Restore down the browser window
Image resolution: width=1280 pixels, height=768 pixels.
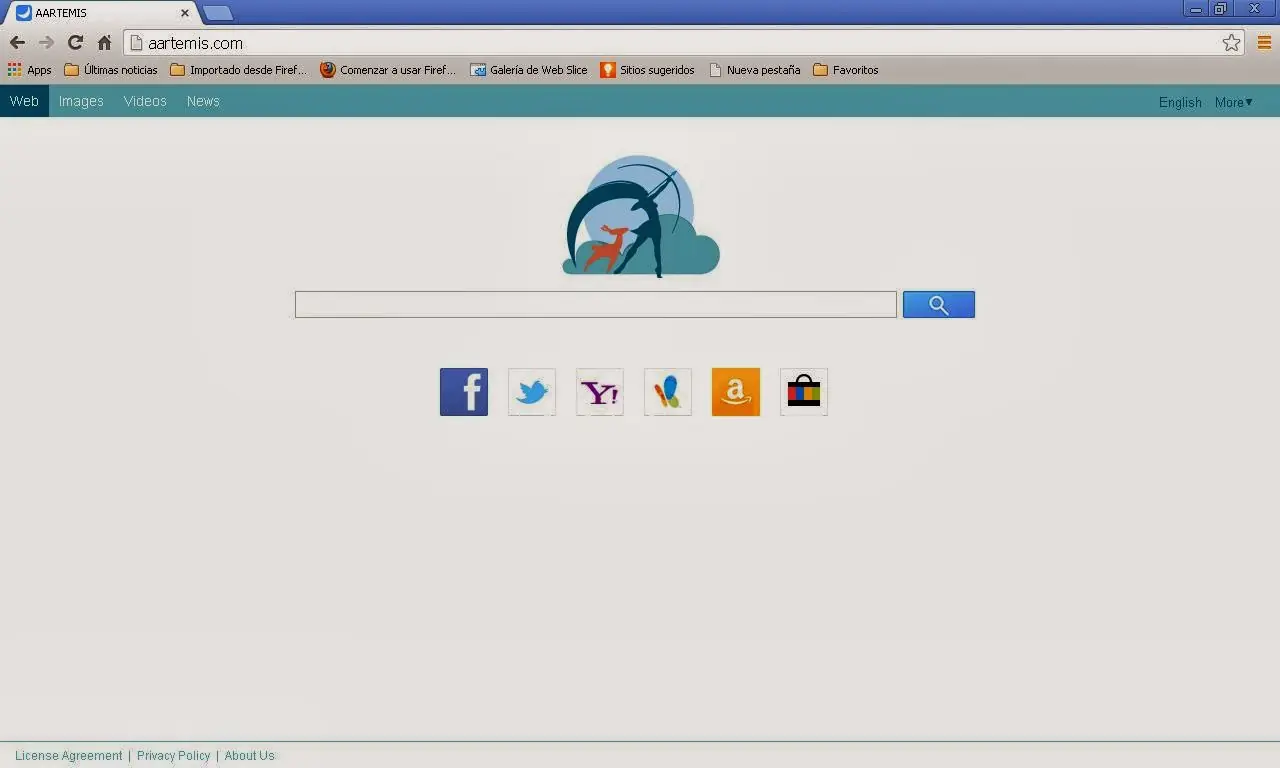coord(1221,9)
